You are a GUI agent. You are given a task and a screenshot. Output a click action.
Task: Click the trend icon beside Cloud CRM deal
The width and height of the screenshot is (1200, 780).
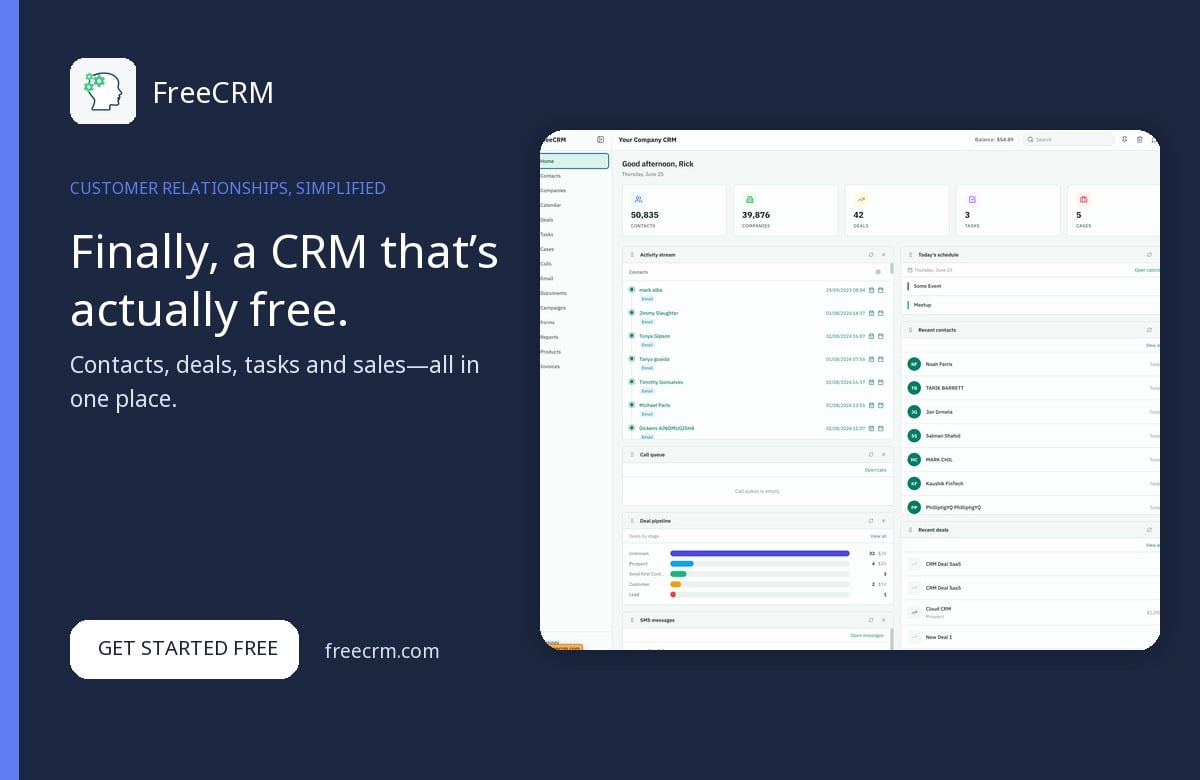click(x=914, y=612)
